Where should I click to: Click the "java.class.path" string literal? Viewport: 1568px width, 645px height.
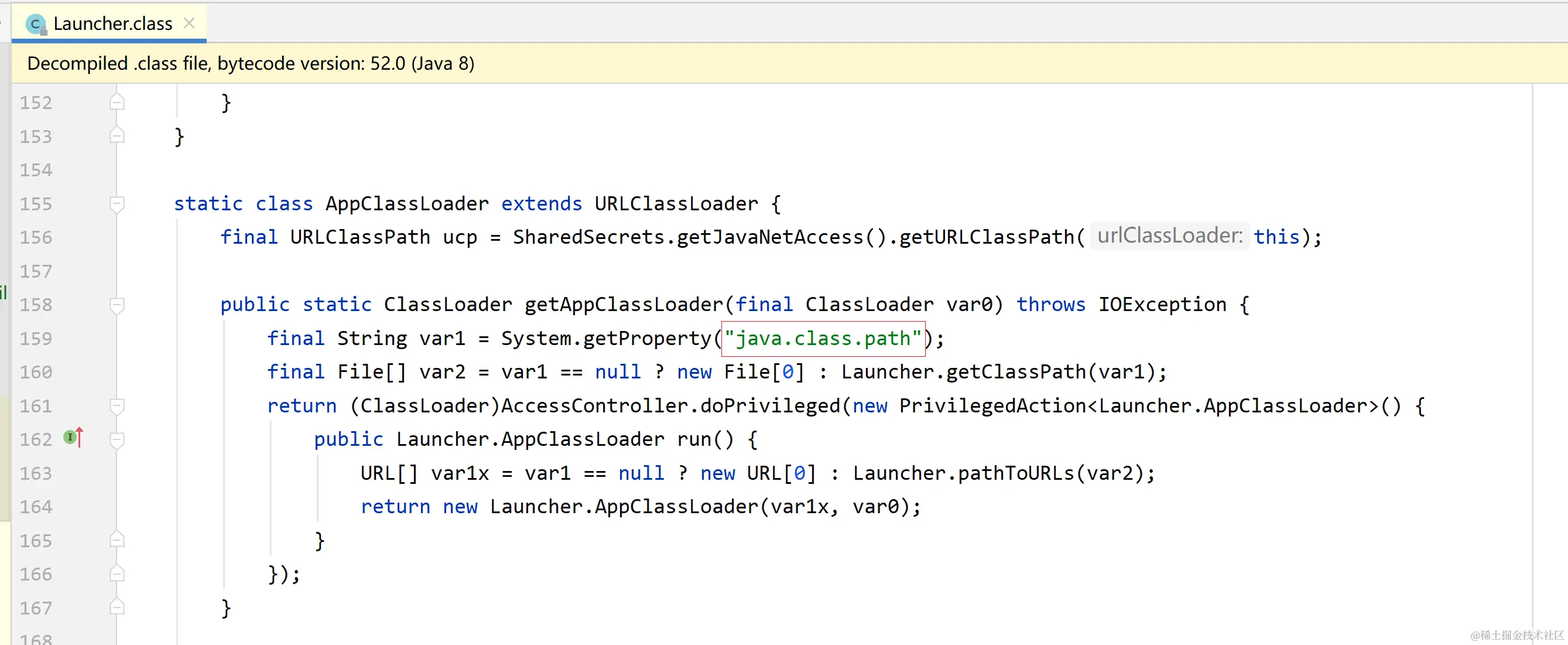[822, 339]
